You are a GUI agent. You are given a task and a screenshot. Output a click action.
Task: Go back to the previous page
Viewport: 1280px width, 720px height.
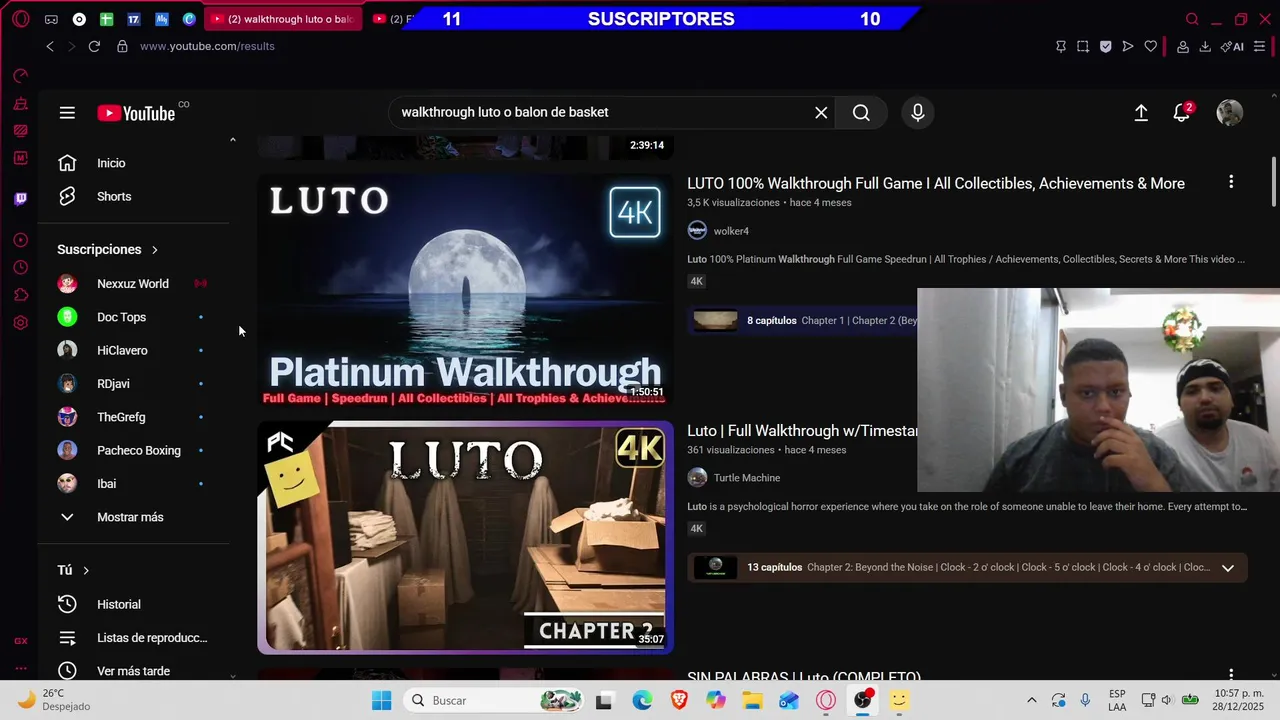point(50,46)
